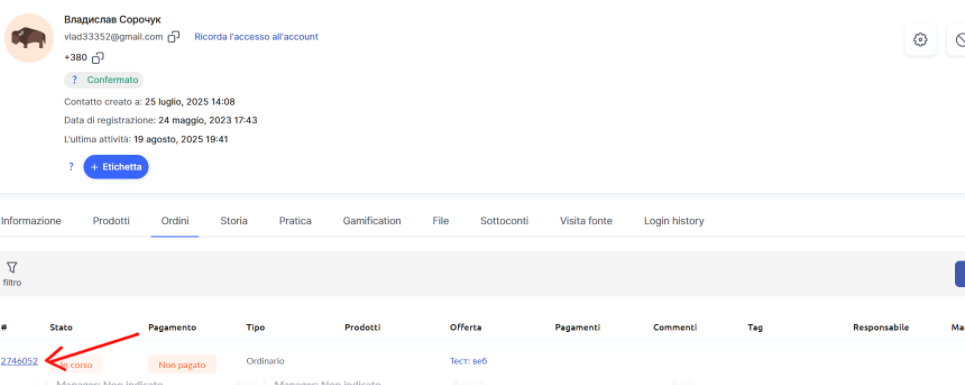Copy the email address with copy icon
Viewport: 965px width, 385px height.
tap(174, 37)
